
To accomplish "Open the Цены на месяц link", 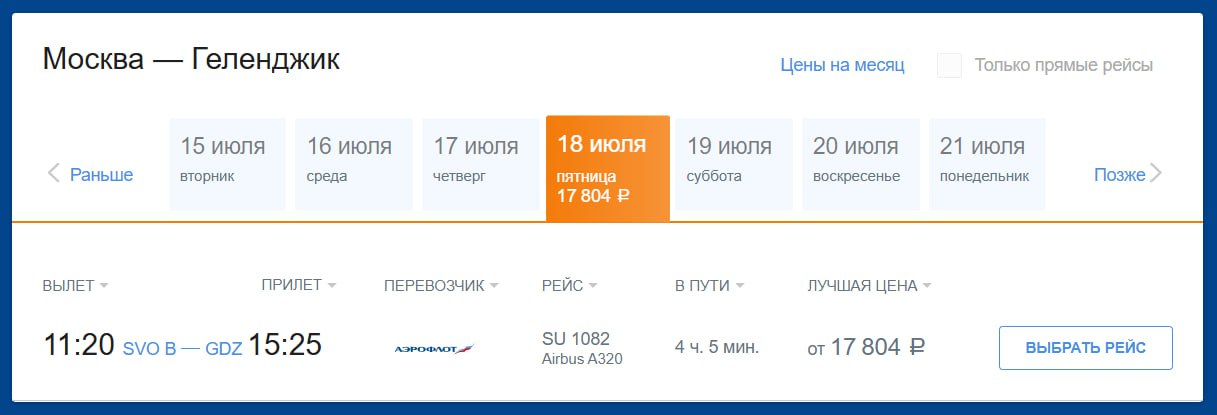I will click(x=842, y=66).
